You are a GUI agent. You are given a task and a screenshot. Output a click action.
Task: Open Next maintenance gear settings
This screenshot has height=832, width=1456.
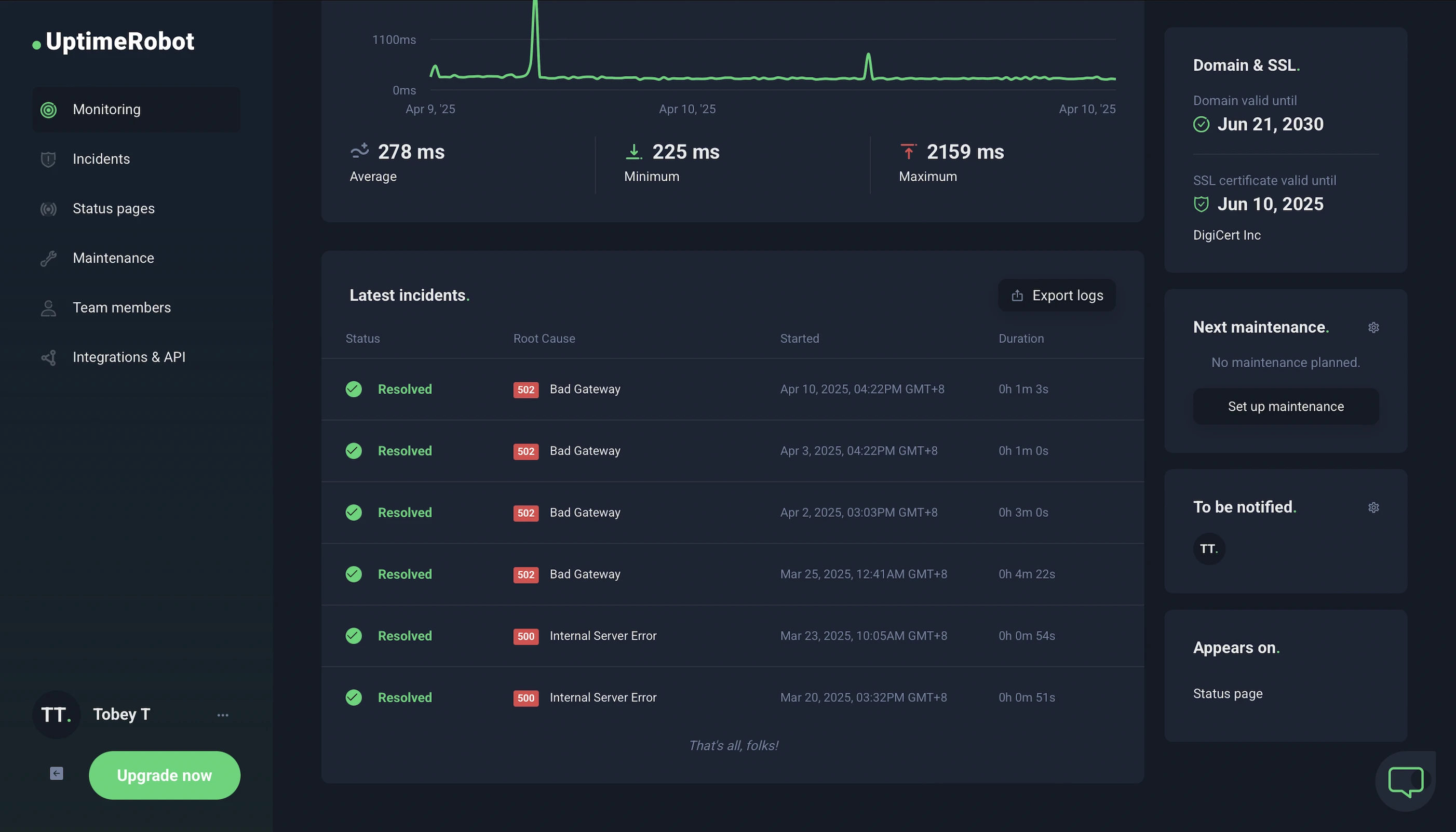pyautogui.click(x=1373, y=327)
